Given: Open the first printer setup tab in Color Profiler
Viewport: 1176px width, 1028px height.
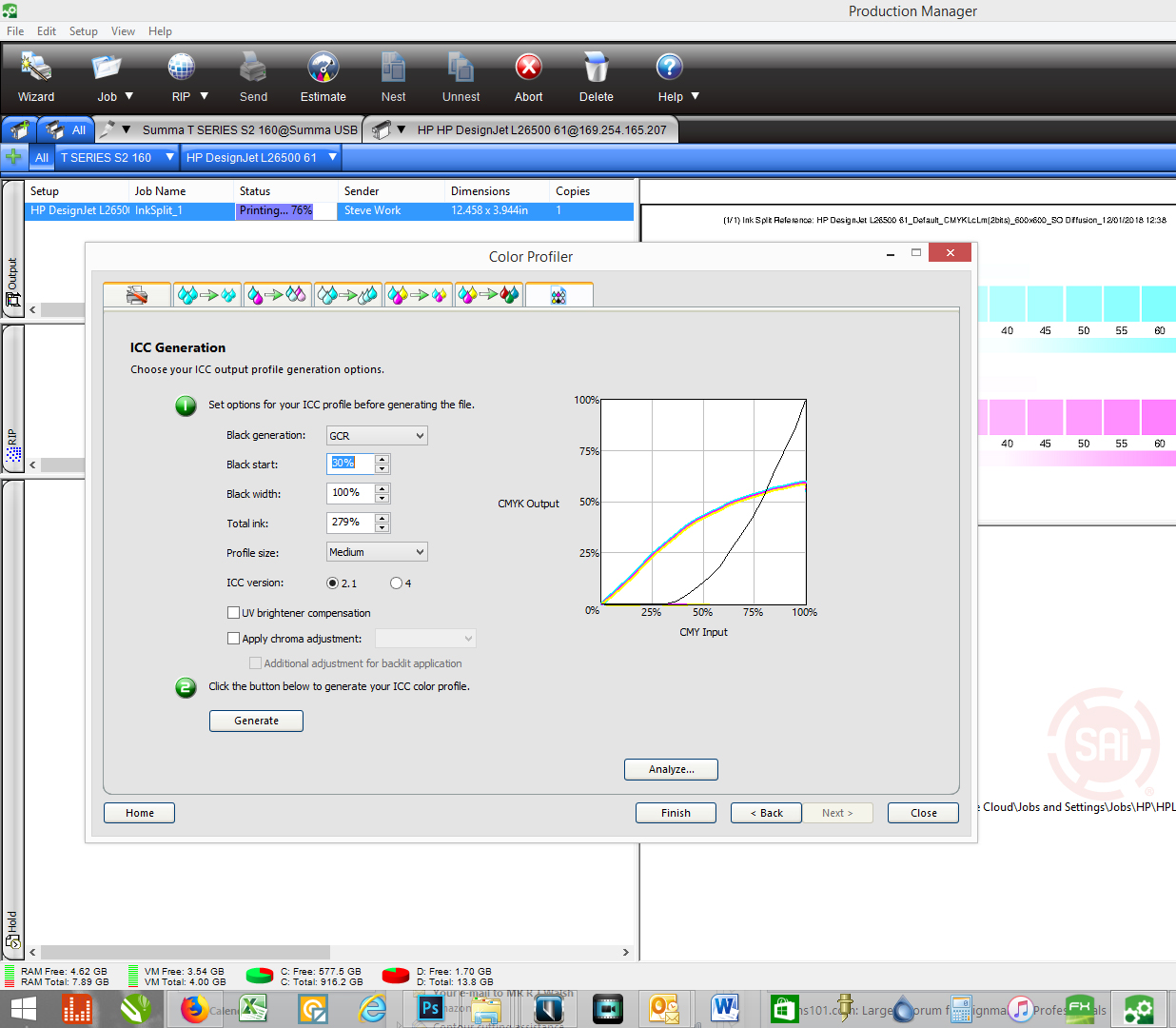Looking at the screenshot, I should pos(137,295).
